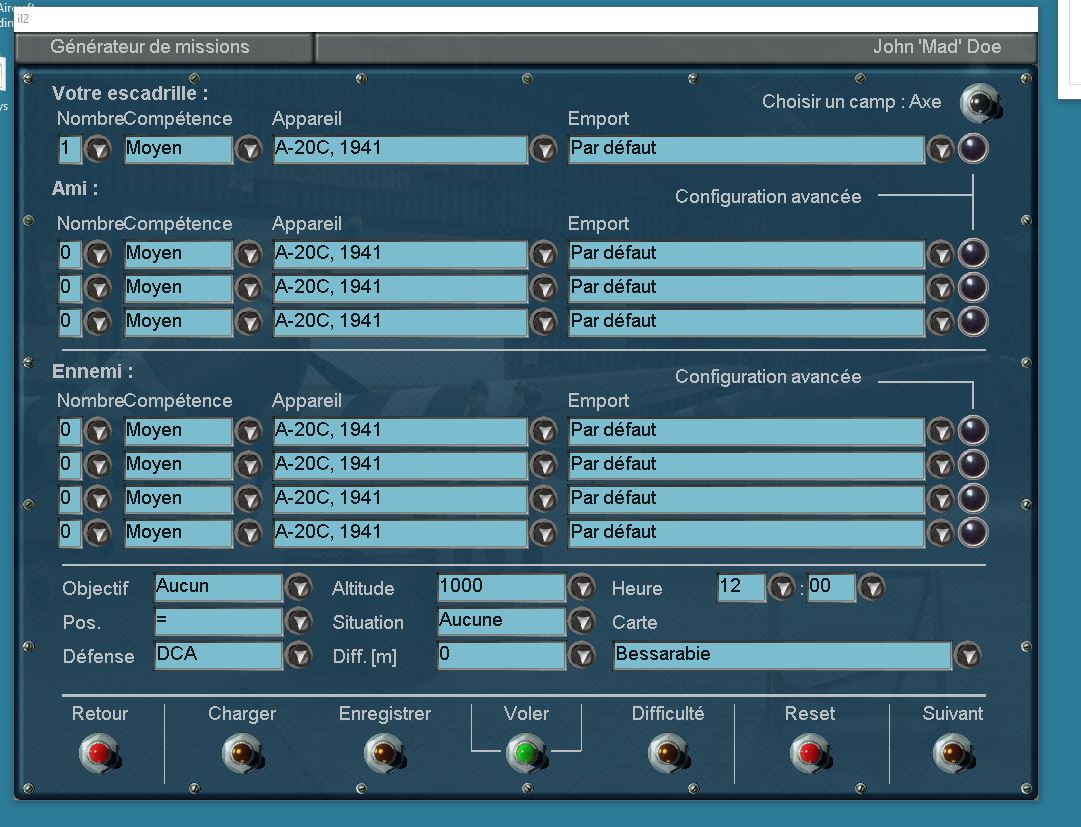The image size is (1081, 827).
Task: Open the Difficulté settings button
Action: click(x=666, y=752)
